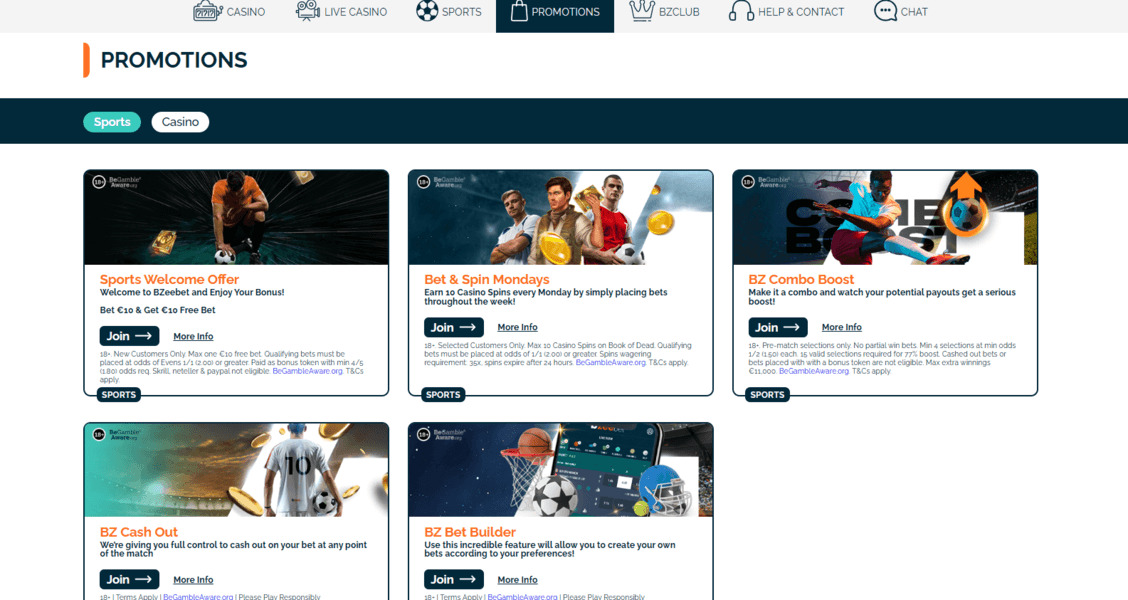Open More Info for BZ Cash Out
The height and width of the screenshot is (600, 1128).
193,580
